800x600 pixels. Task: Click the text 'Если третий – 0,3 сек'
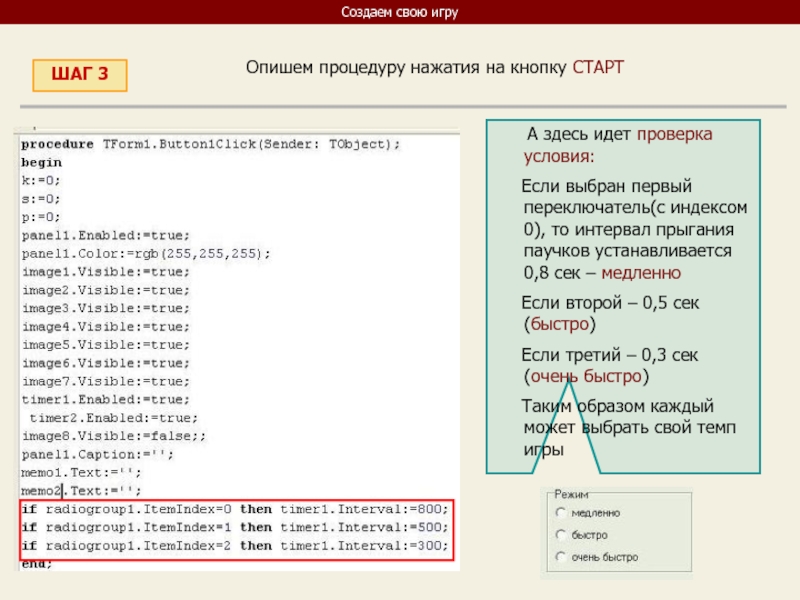[x=610, y=355]
